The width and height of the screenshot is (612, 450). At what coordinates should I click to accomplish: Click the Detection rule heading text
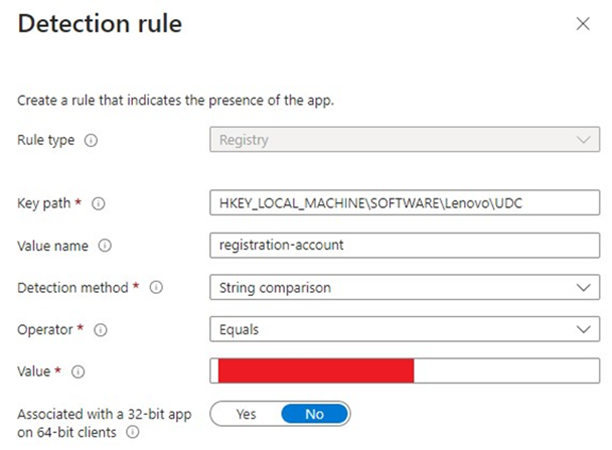click(x=100, y=24)
